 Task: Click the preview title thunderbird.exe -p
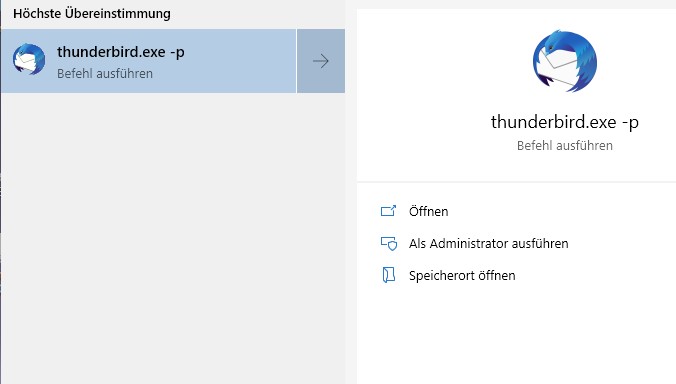pos(565,122)
